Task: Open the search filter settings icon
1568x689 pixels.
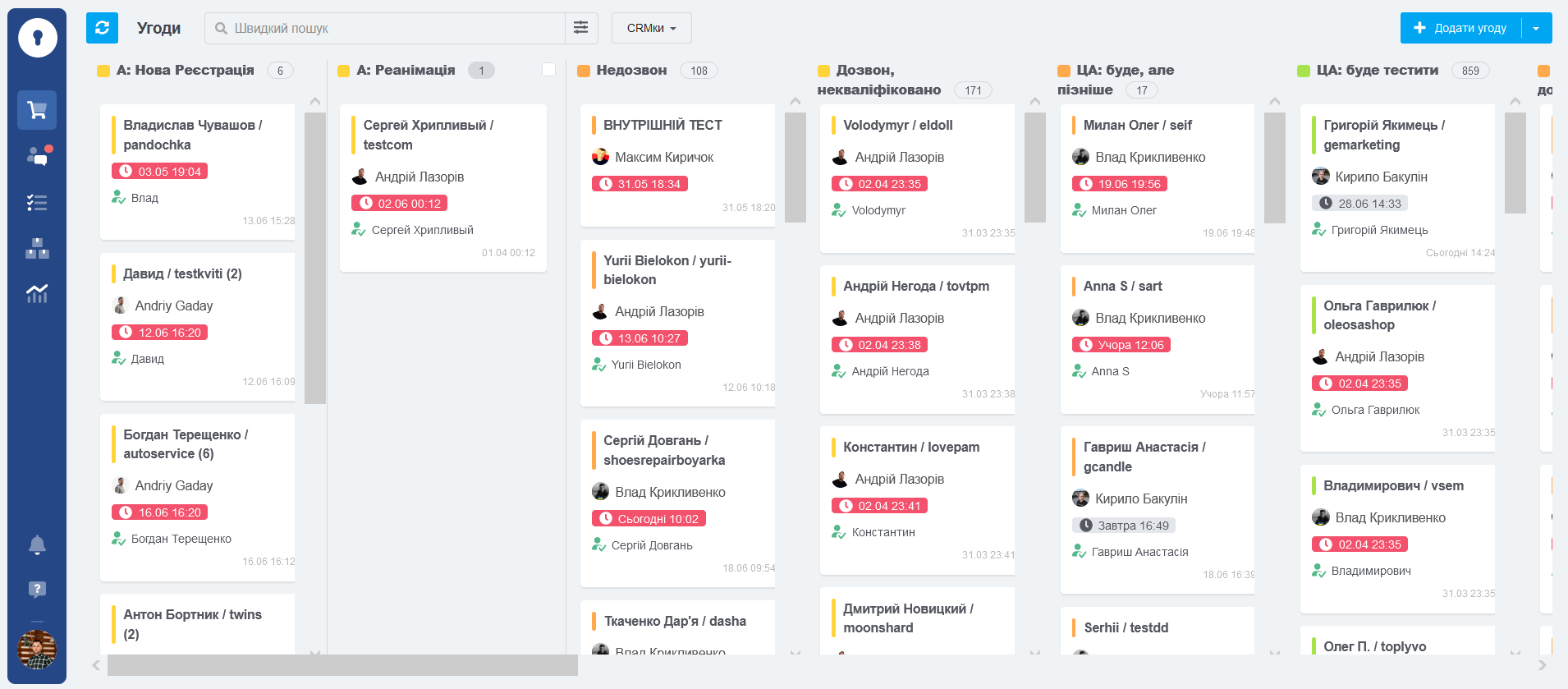Action: point(580,28)
